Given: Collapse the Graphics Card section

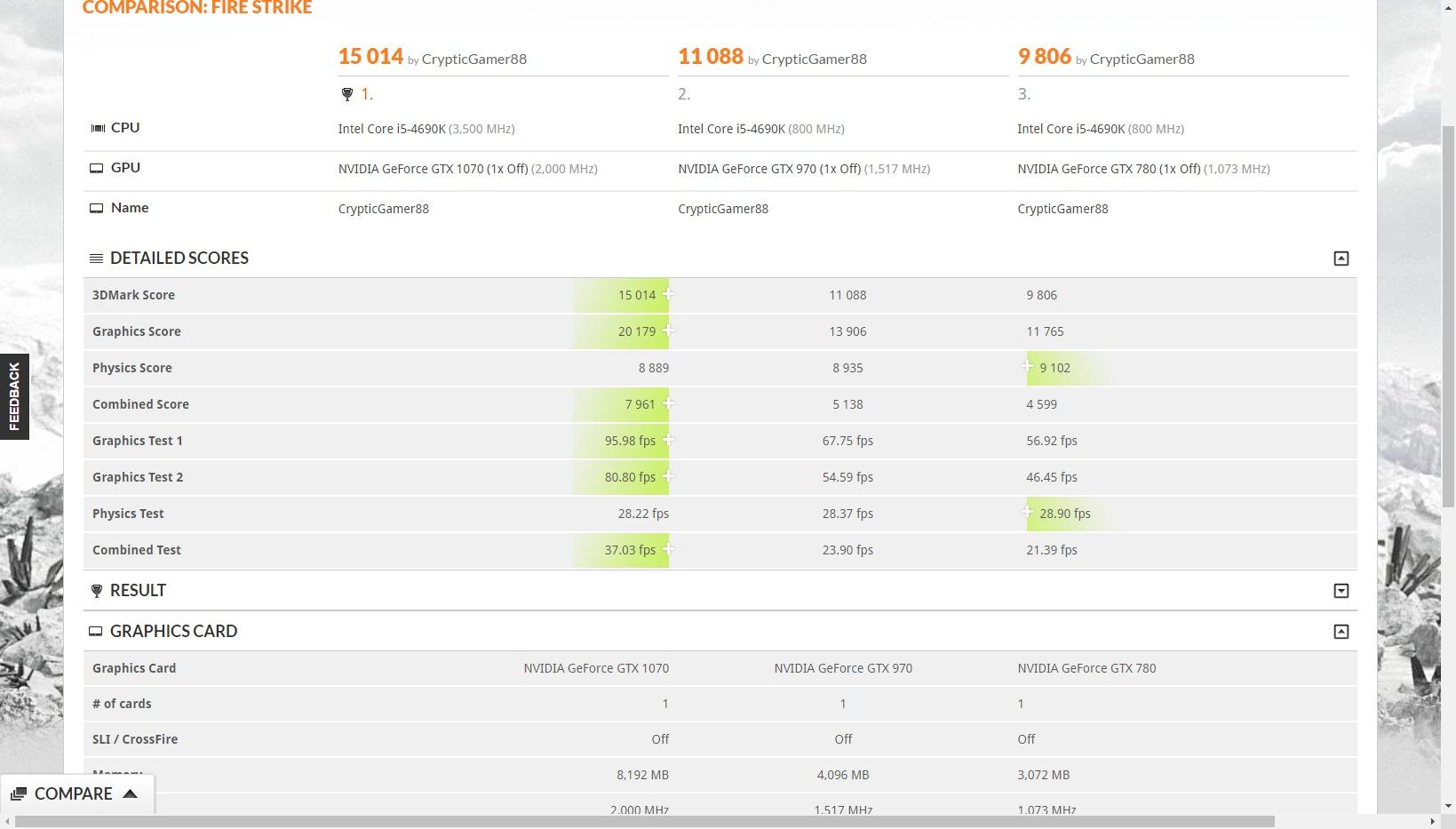Looking at the screenshot, I should (x=1341, y=632).
